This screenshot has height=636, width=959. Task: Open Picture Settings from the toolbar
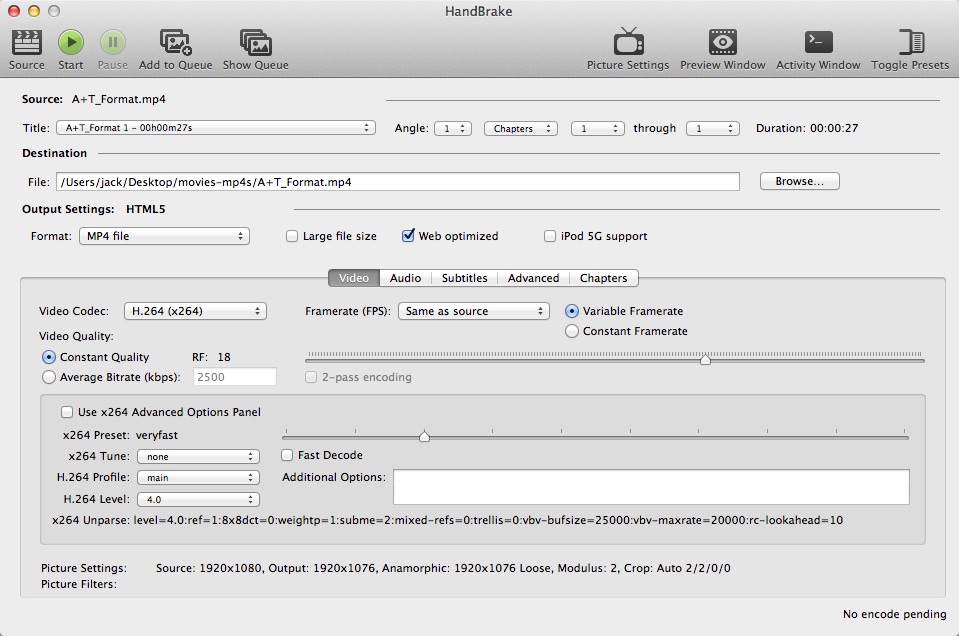[628, 42]
